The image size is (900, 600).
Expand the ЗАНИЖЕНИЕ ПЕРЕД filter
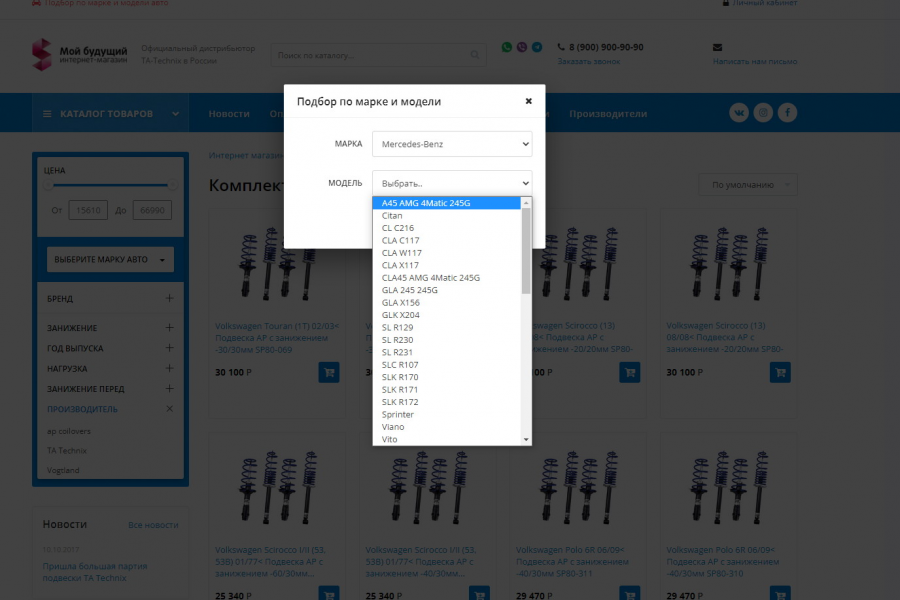[169, 389]
